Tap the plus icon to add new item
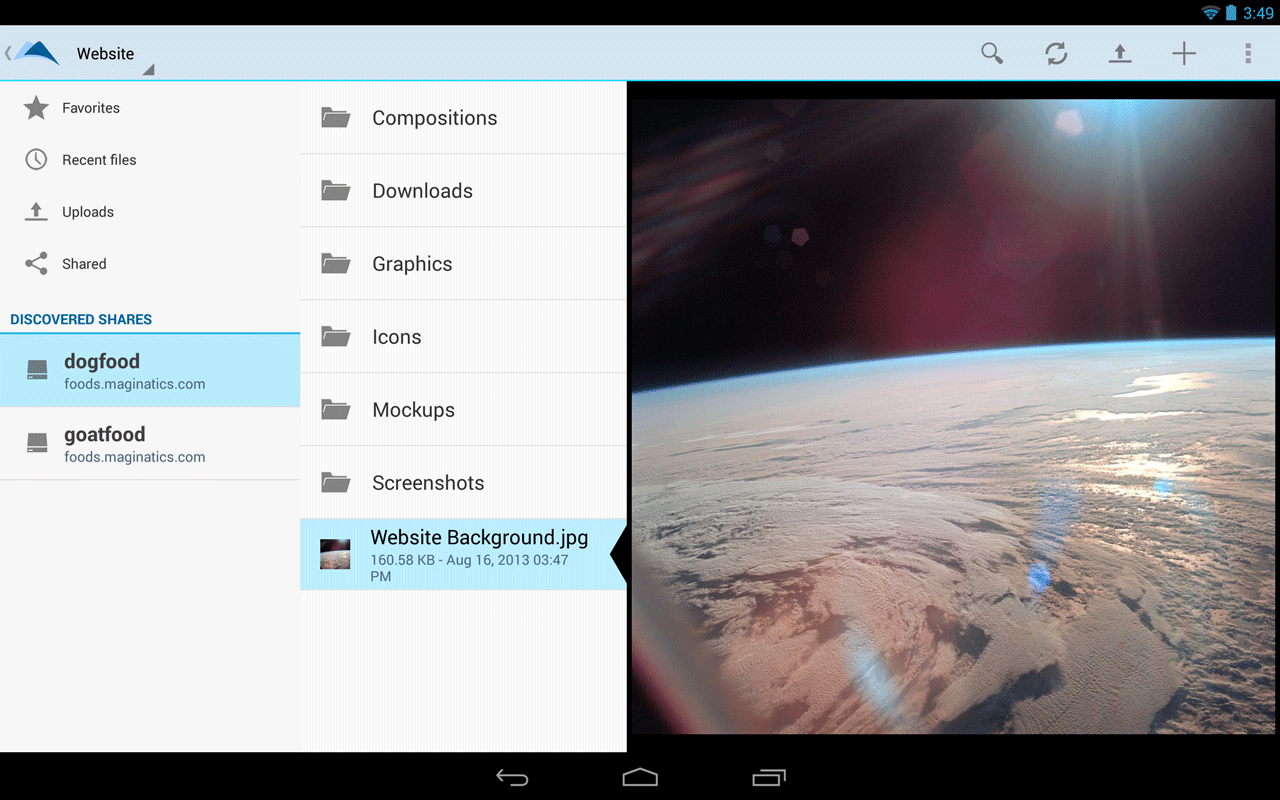 (x=1184, y=53)
